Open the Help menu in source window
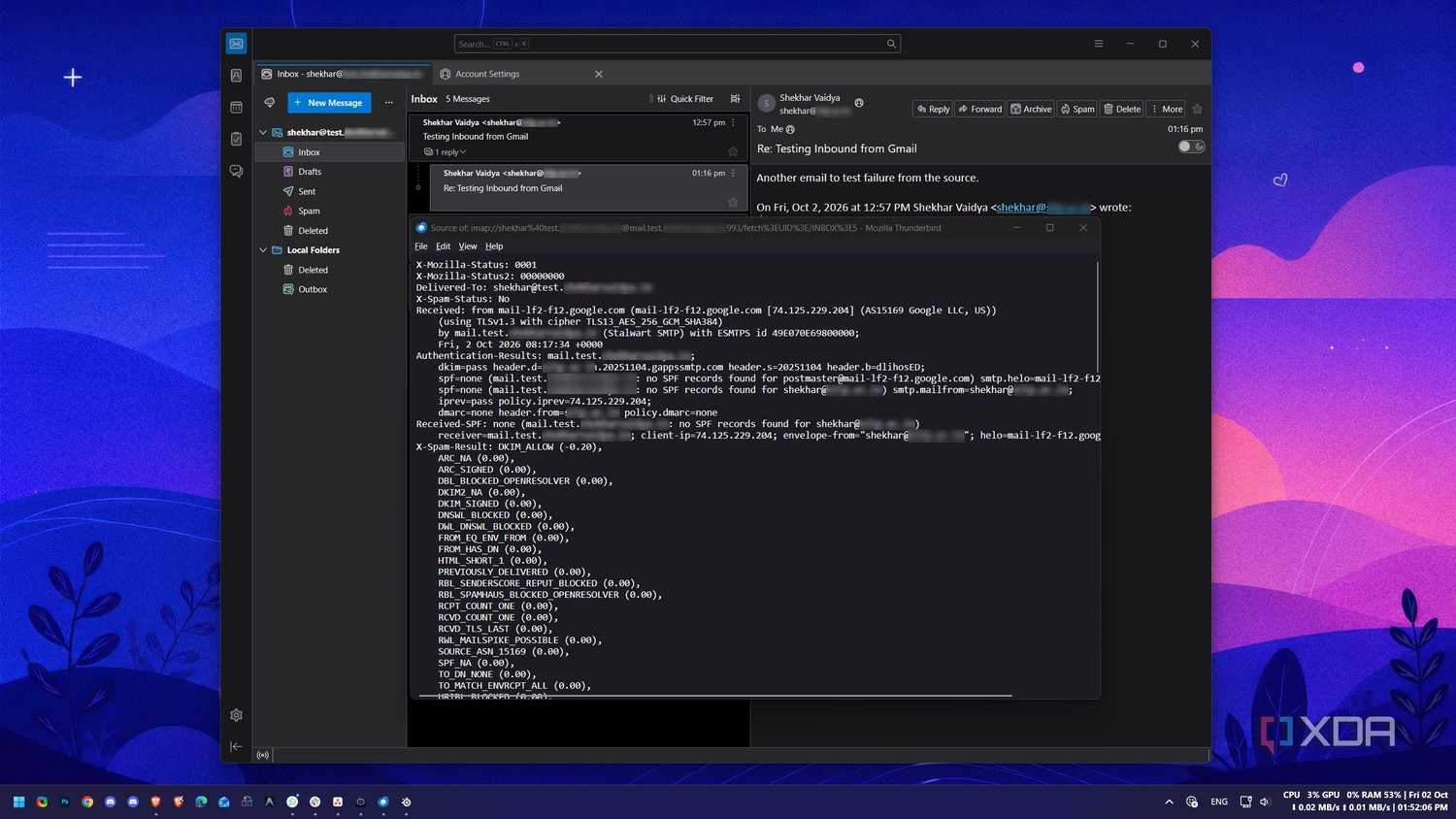The height and width of the screenshot is (819, 1456). click(x=494, y=246)
